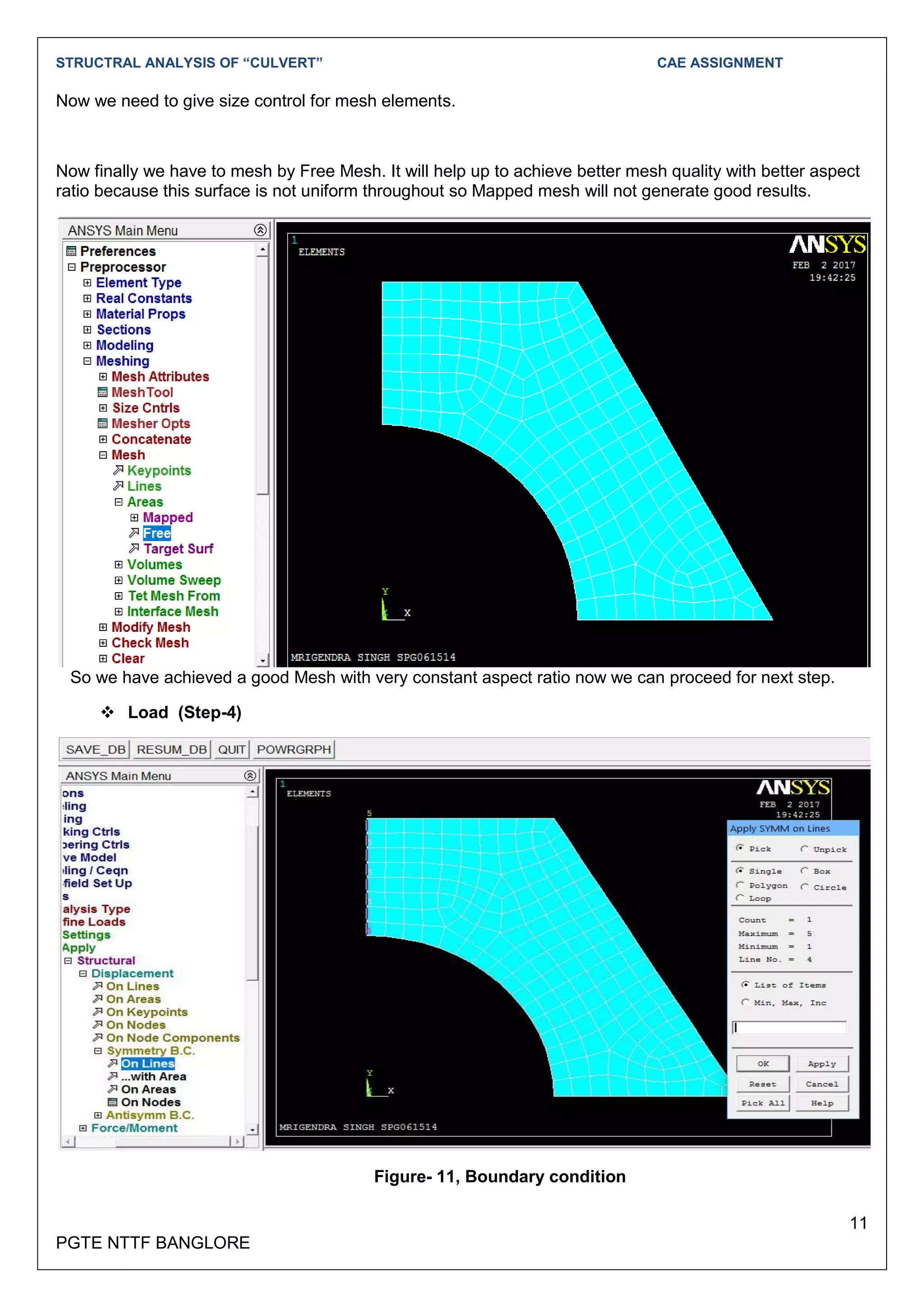924x1307 pixels.
Task: Select Free area mesh item
Action: 157,533
